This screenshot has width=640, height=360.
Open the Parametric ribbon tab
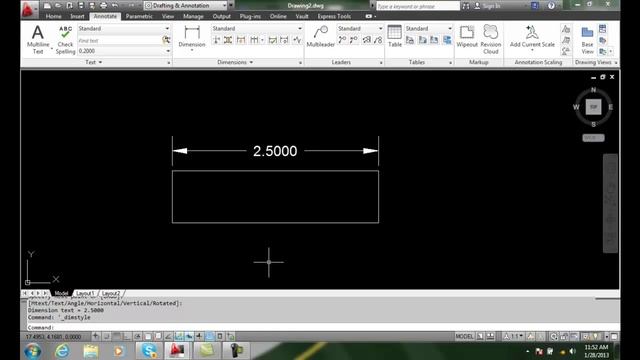coord(139,16)
